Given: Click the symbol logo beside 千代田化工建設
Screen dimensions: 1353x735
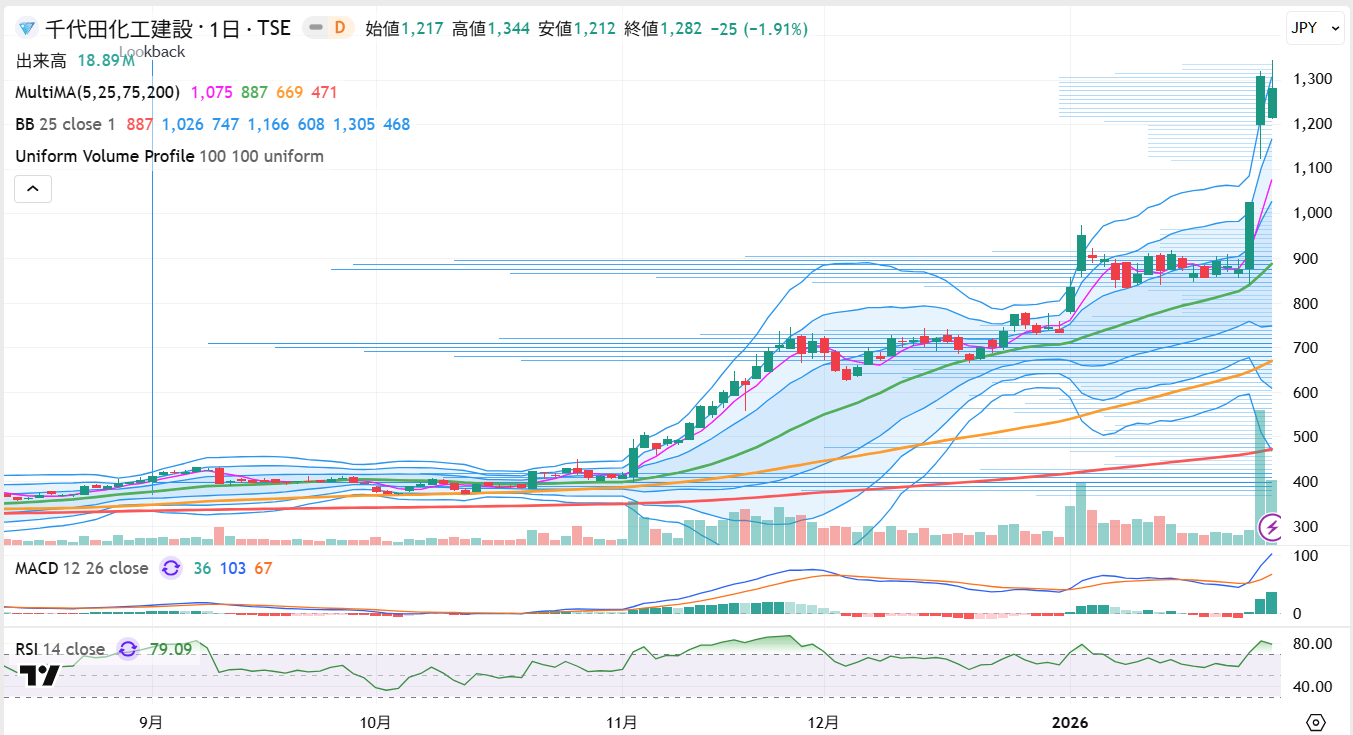Looking at the screenshot, I should point(27,29).
